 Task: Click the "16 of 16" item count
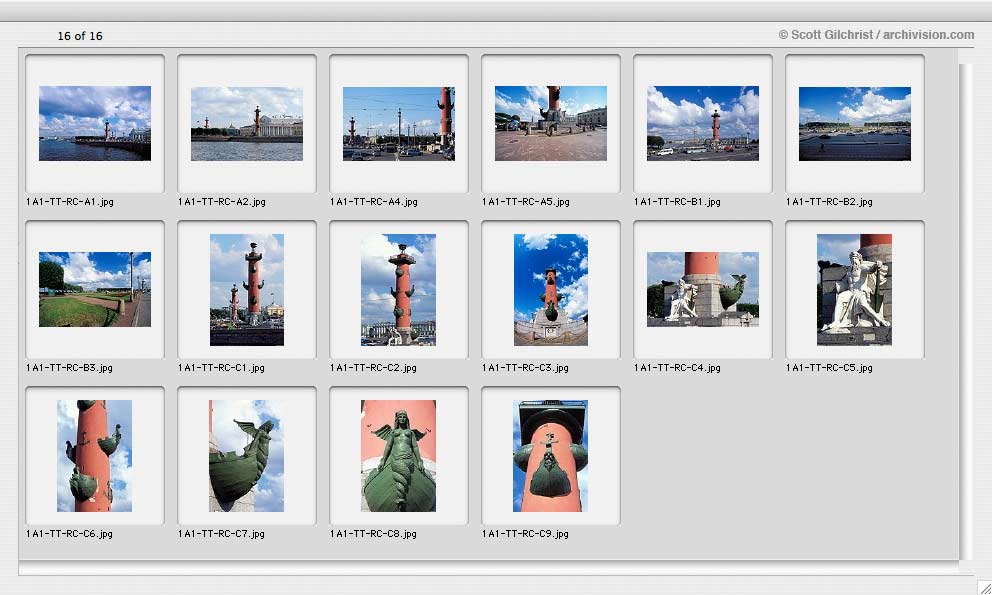coord(80,36)
